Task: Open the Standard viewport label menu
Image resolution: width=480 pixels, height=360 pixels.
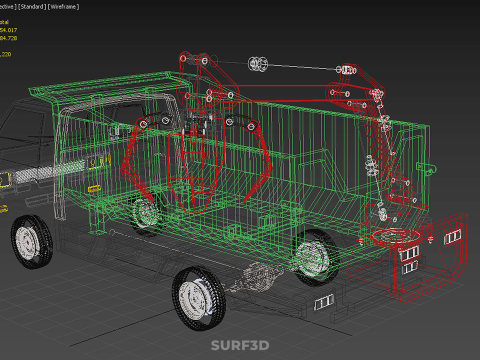Action: [x=31, y=7]
